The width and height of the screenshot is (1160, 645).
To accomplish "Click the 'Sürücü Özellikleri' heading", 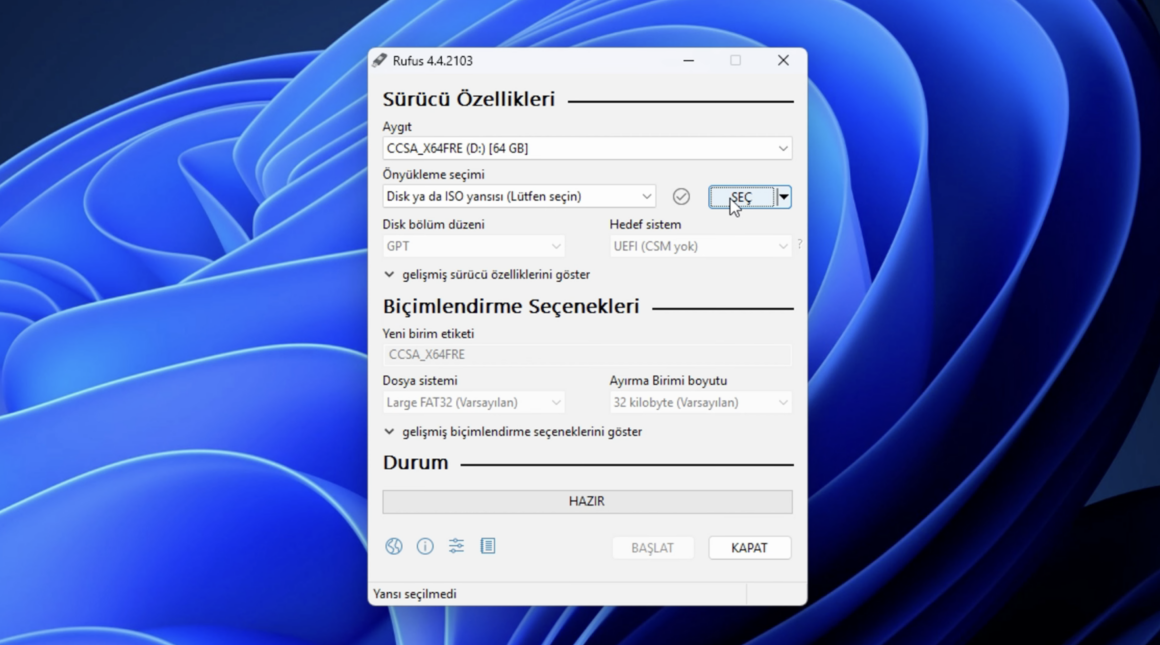I will click(468, 99).
